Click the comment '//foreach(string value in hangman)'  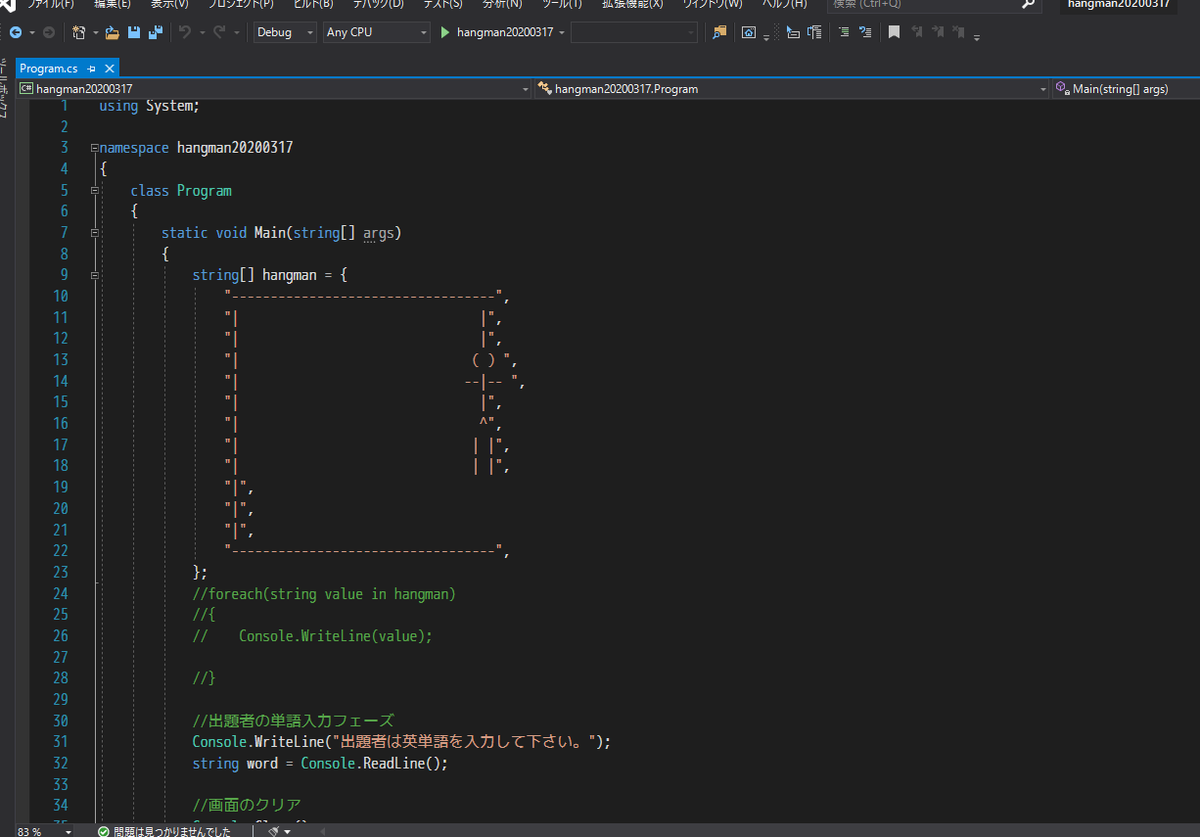coord(324,594)
